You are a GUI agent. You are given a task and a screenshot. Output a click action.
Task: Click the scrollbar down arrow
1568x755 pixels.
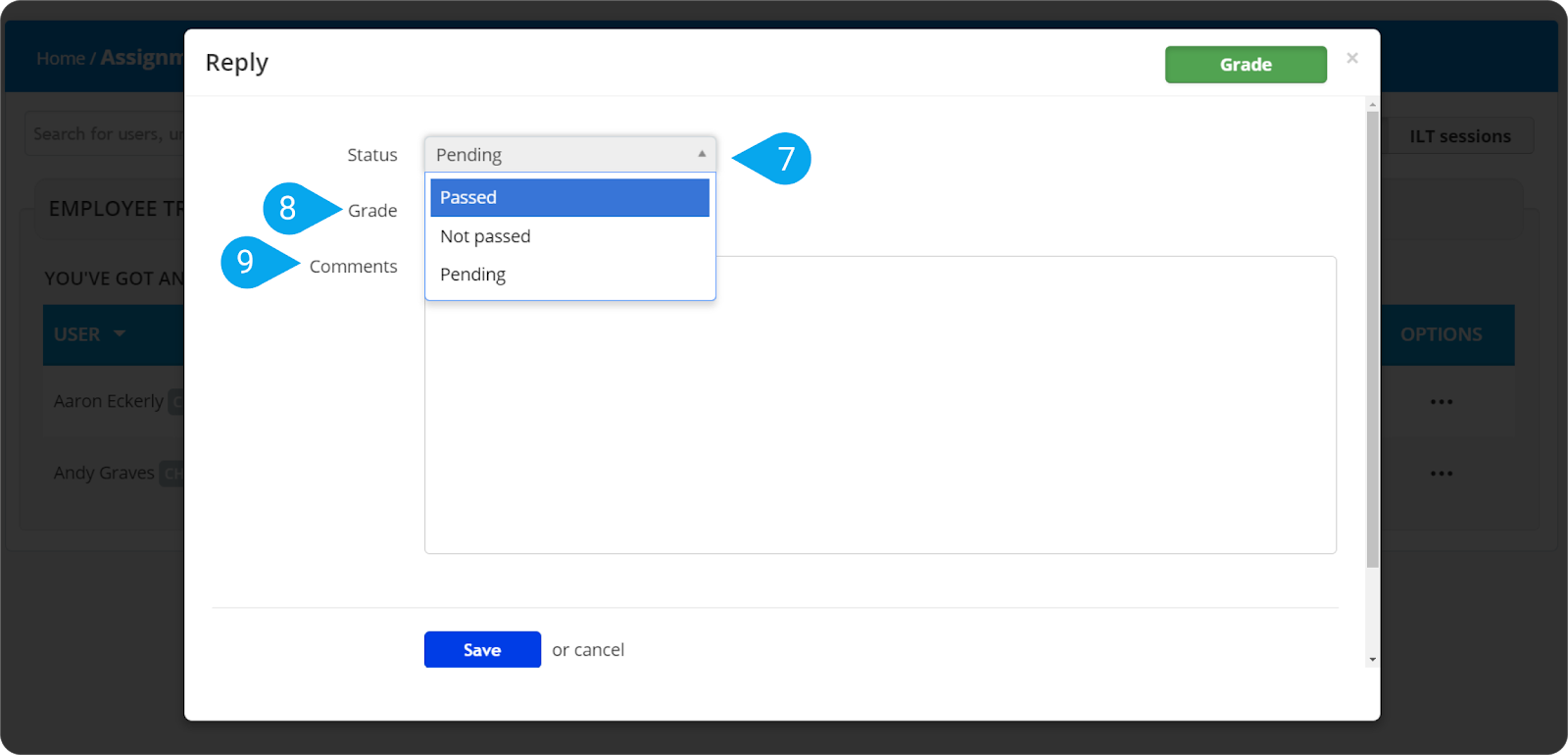[1372, 659]
